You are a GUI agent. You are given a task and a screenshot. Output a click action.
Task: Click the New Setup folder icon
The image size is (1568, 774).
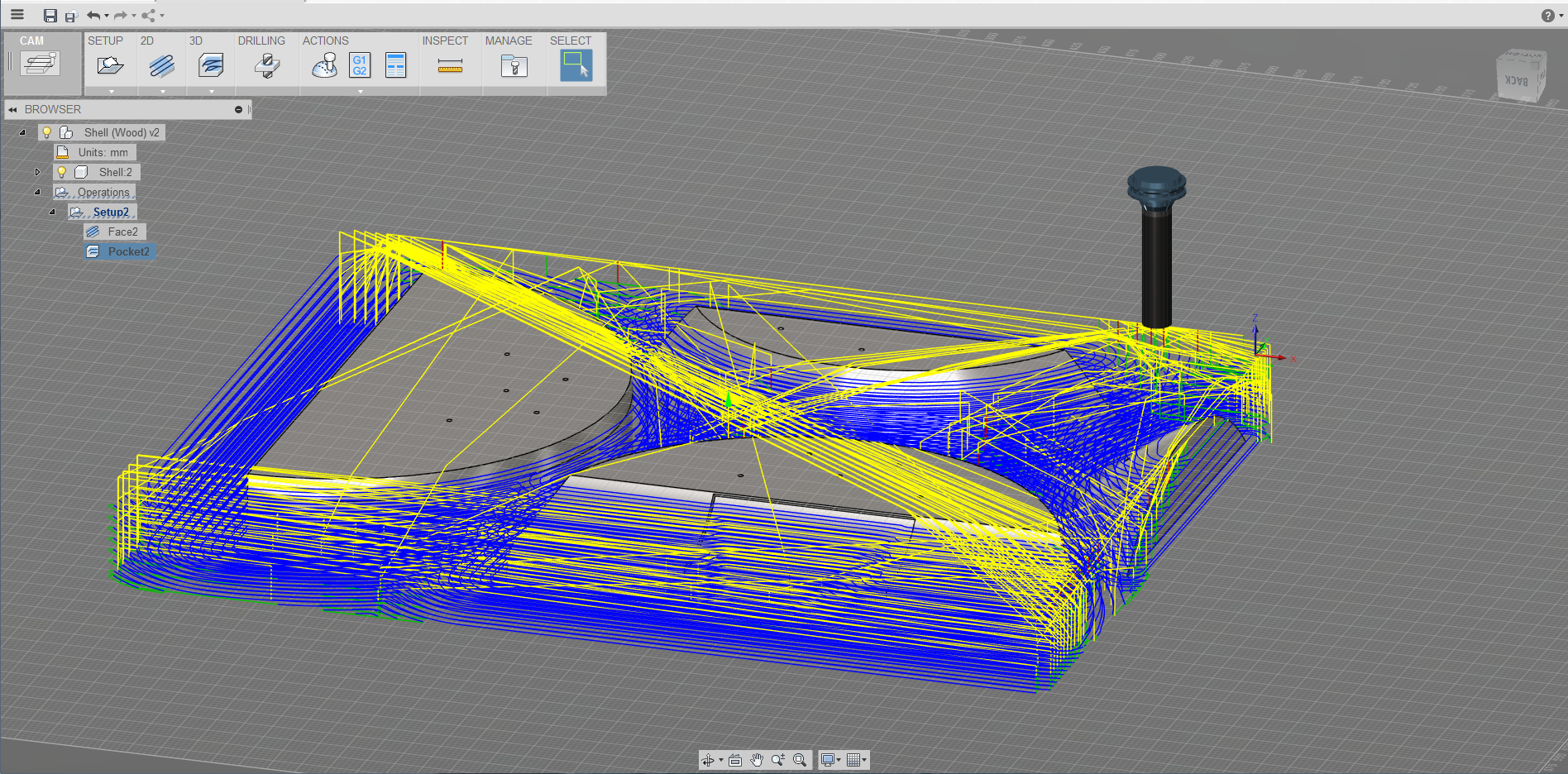click(110, 65)
